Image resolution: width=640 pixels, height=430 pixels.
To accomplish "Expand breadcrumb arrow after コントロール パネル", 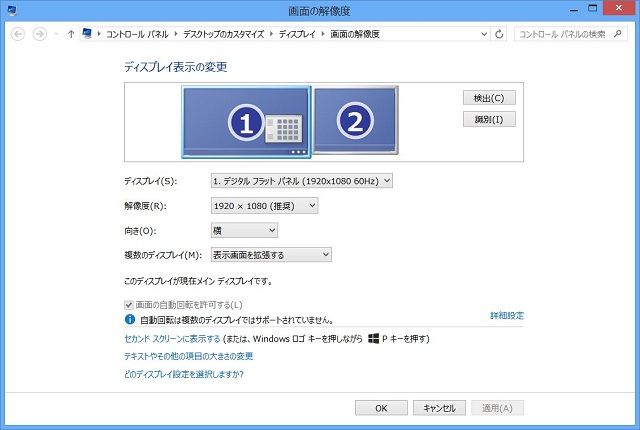I will (x=176, y=34).
